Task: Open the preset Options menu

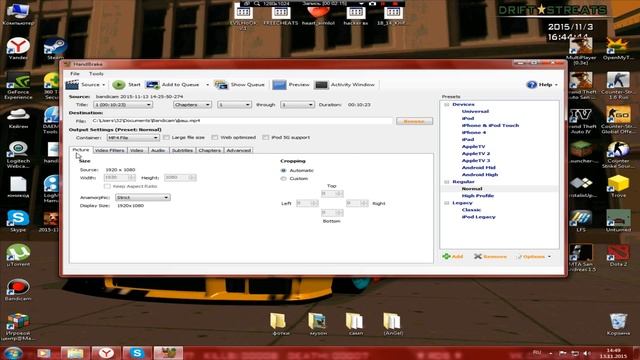Action: point(534,256)
